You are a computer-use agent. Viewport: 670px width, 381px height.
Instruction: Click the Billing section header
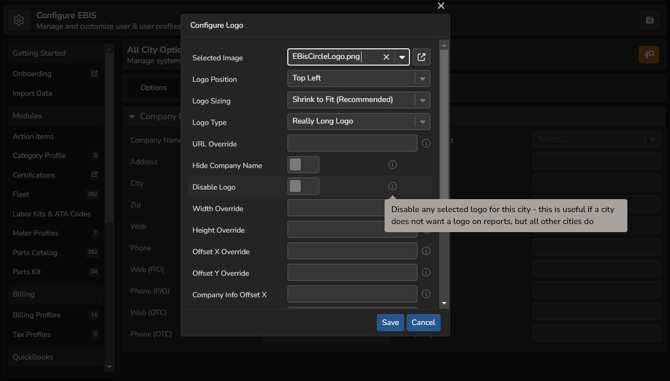[x=56, y=294]
